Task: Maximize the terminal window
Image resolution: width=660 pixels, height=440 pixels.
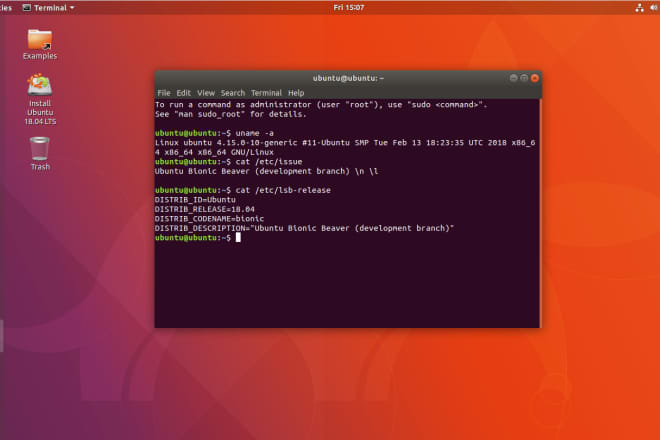Action: [x=524, y=78]
